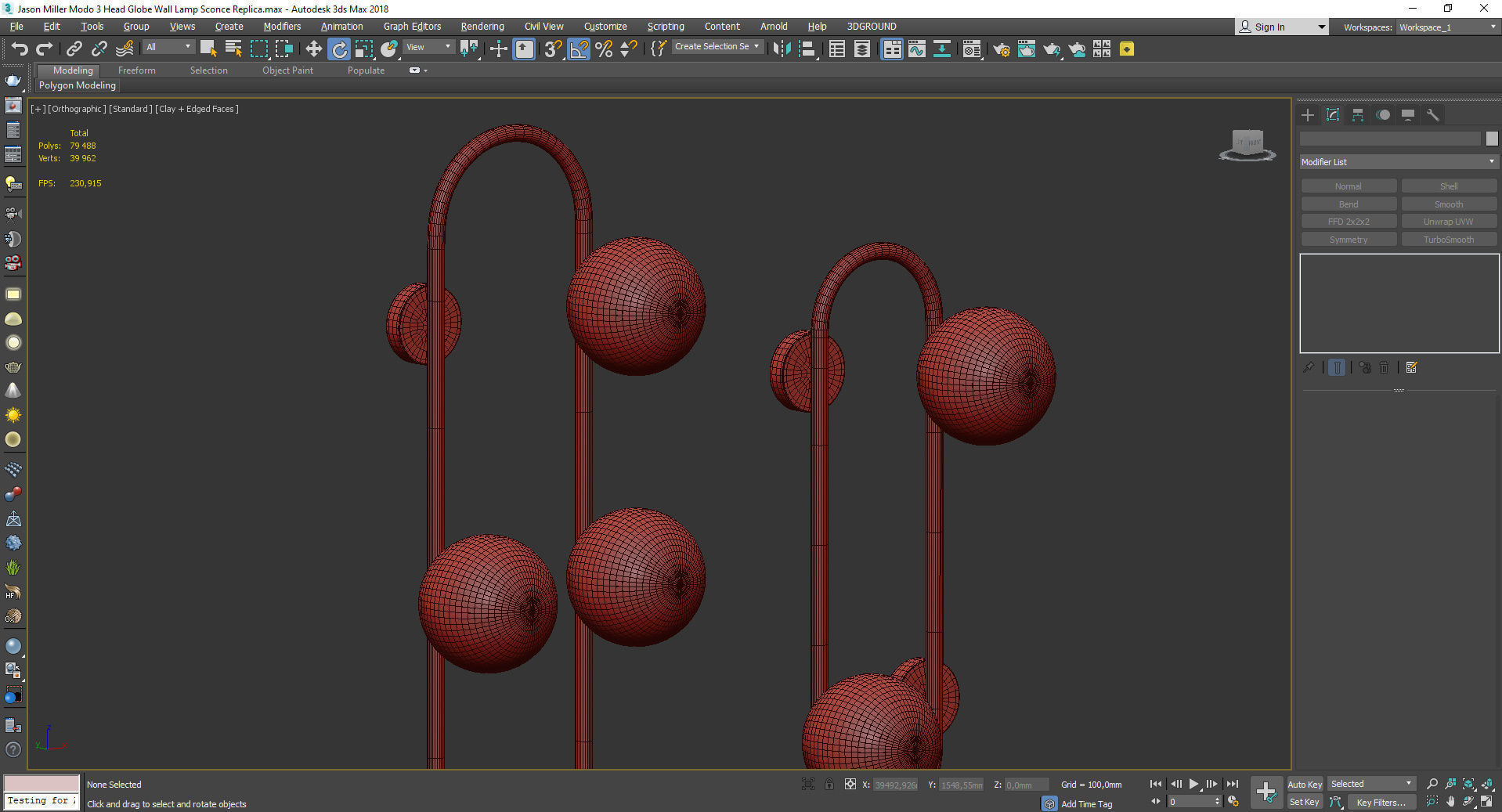The image size is (1502, 812).
Task: Activate Select and Rotate tool
Action: click(x=339, y=49)
